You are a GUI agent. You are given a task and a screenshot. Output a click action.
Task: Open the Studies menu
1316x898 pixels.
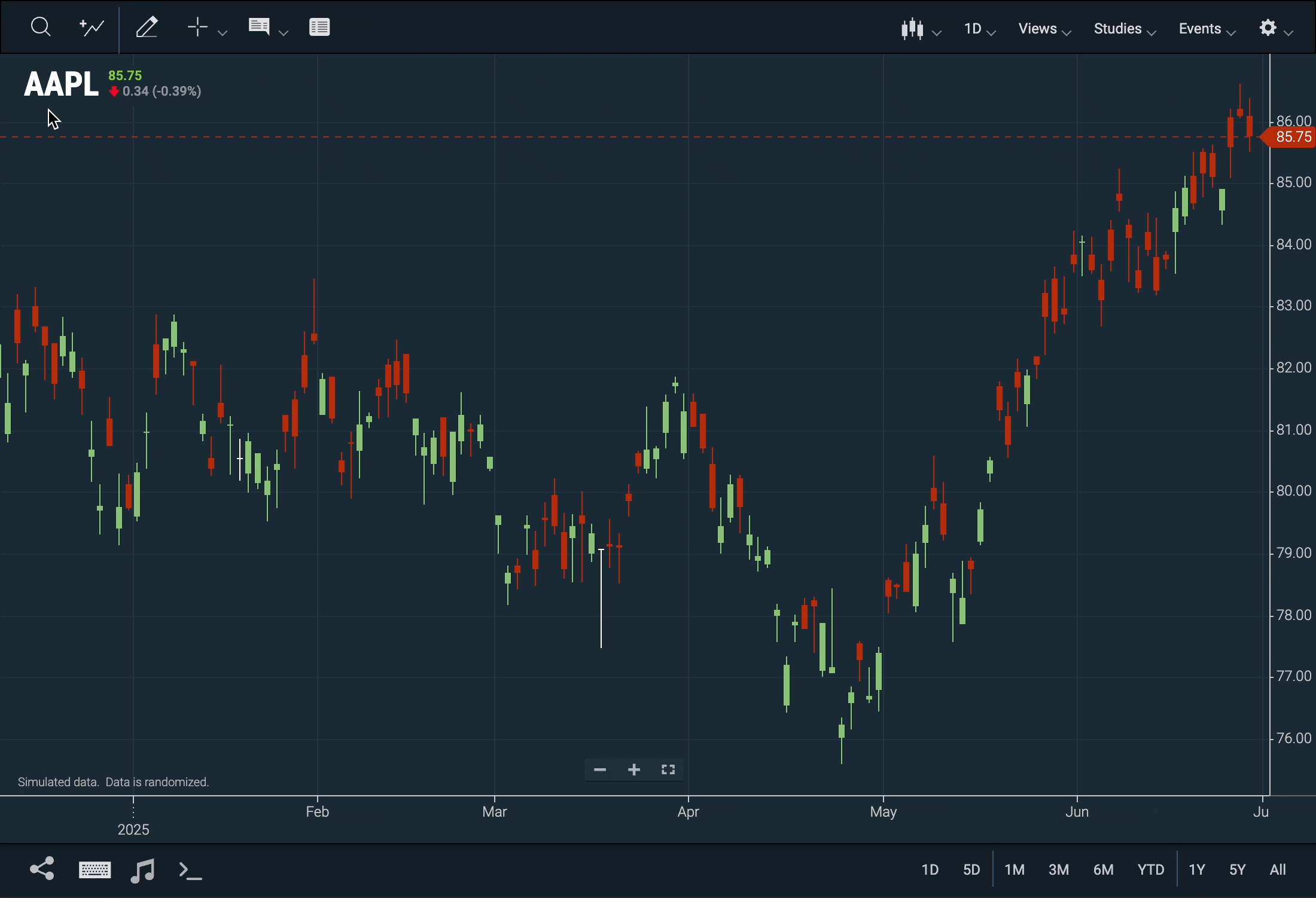point(1125,29)
